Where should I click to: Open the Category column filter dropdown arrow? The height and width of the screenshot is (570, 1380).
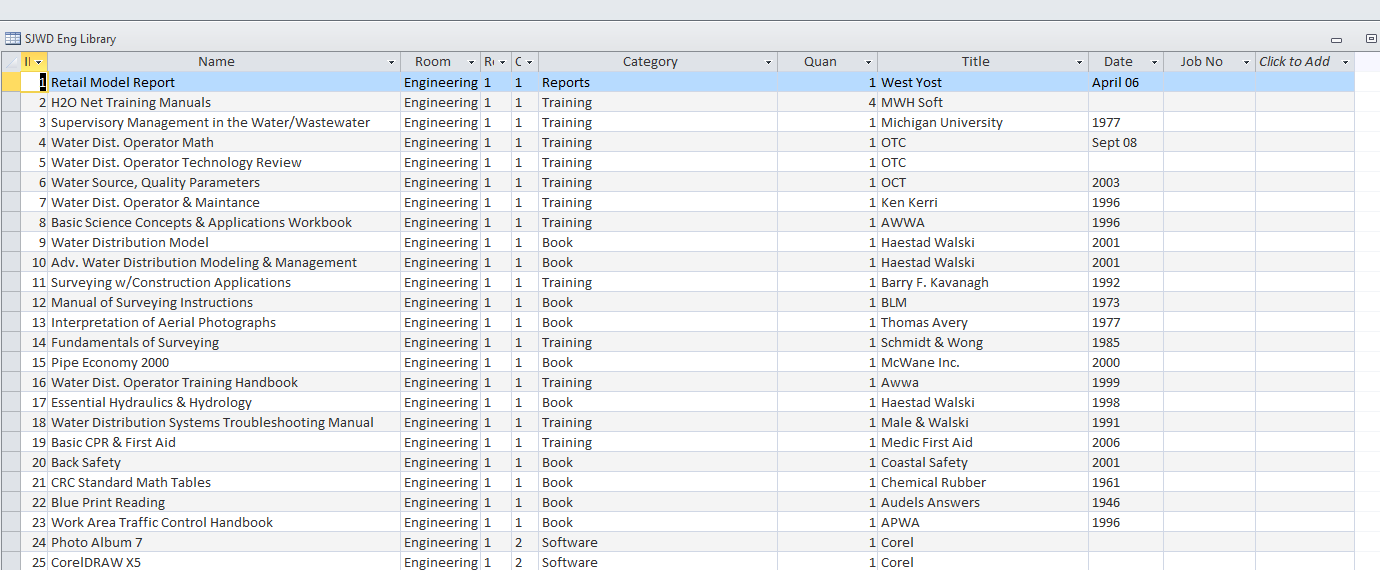(768, 62)
